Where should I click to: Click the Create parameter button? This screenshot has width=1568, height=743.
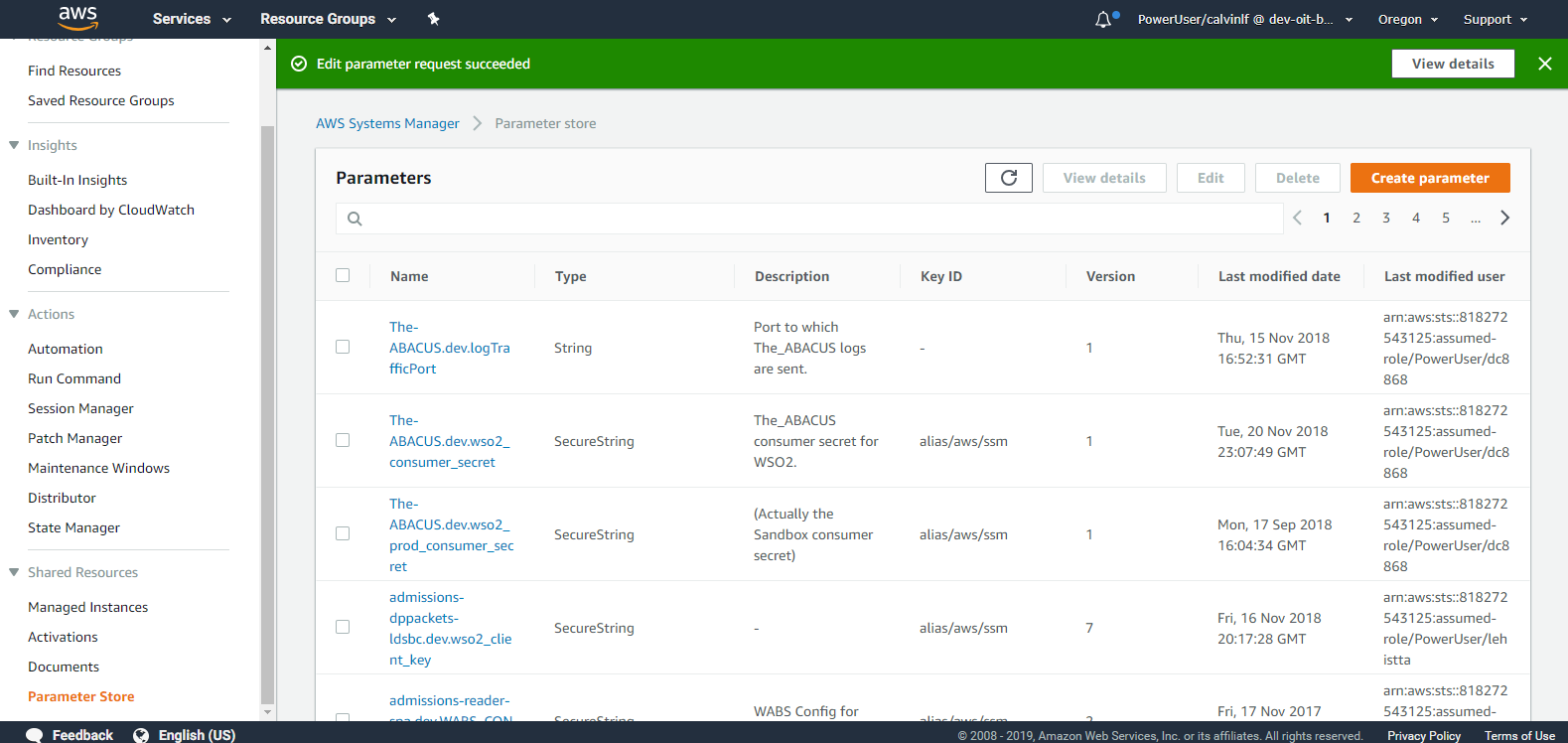(1430, 178)
